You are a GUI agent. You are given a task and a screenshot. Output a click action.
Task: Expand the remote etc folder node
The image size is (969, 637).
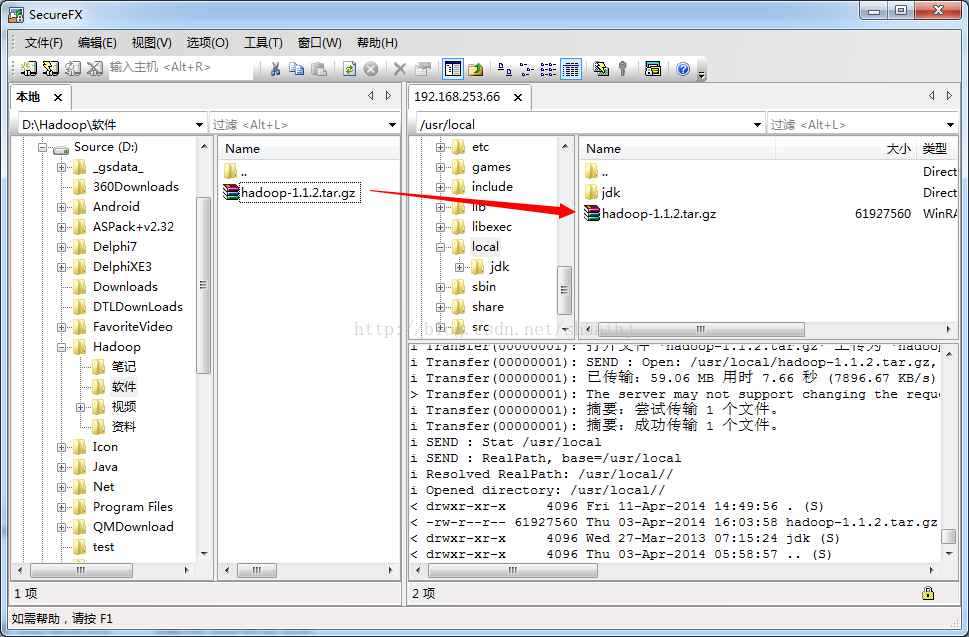(x=440, y=147)
